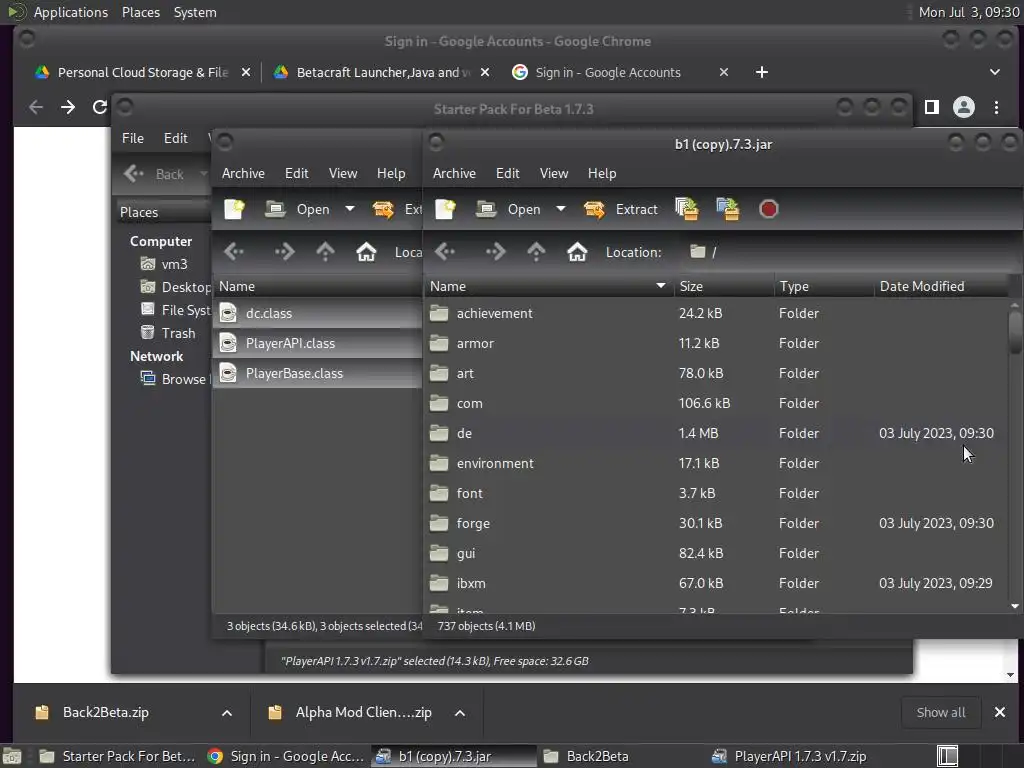This screenshot has height=768, width=1024.
Task: Expand Open dropdown arrow in left archive window
Action: 349,209
